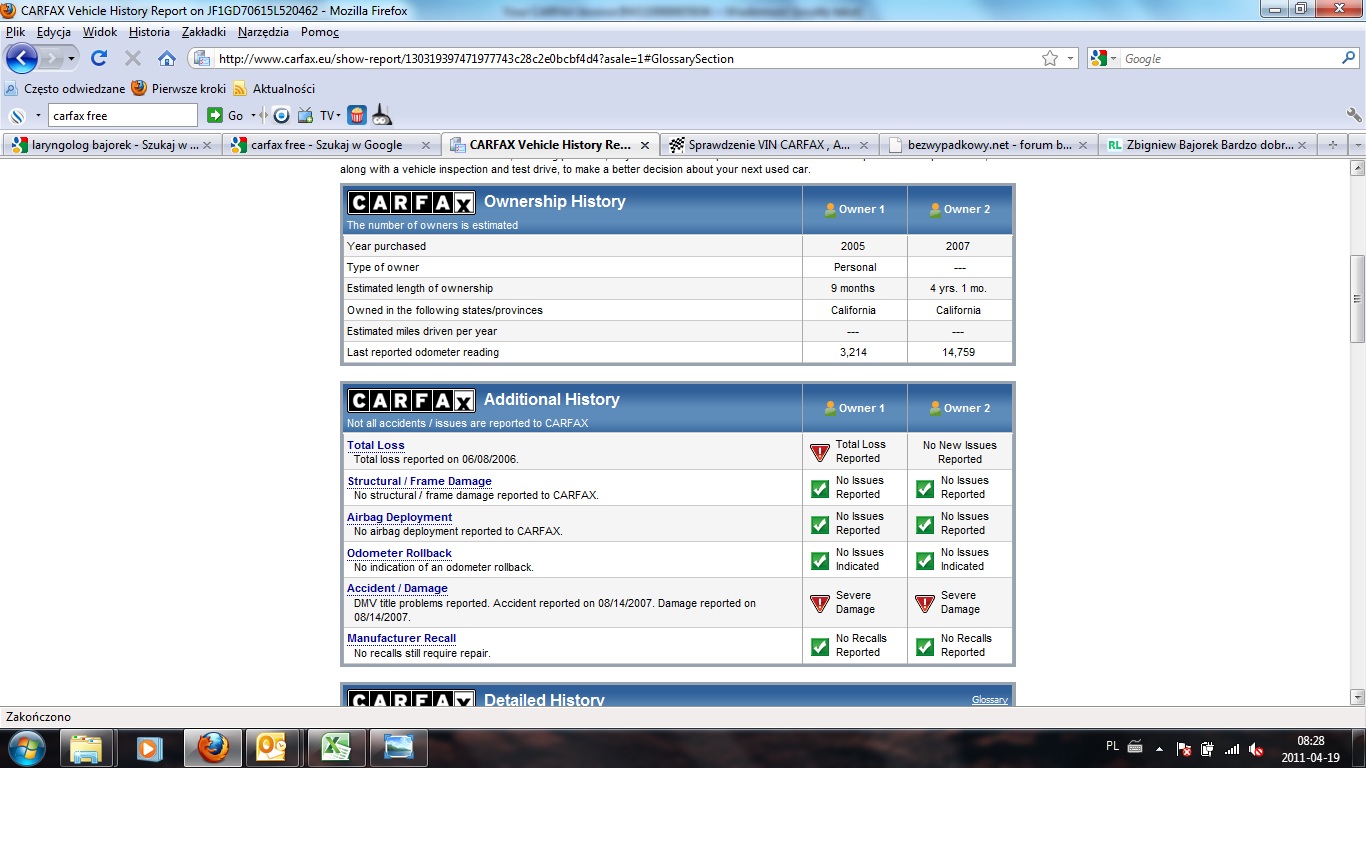
Task: Open the picture viewer taskbar item
Action: click(398, 748)
